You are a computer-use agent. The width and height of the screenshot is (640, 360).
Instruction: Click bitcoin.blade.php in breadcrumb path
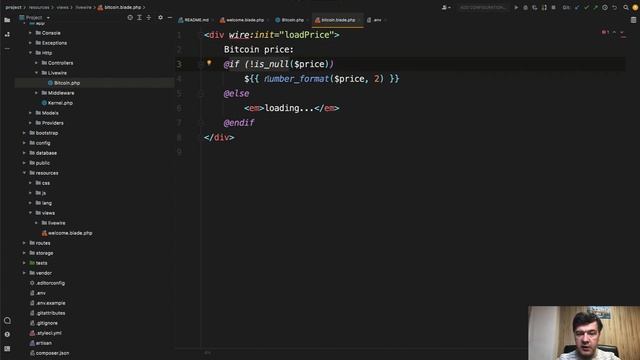(x=119, y=7)
